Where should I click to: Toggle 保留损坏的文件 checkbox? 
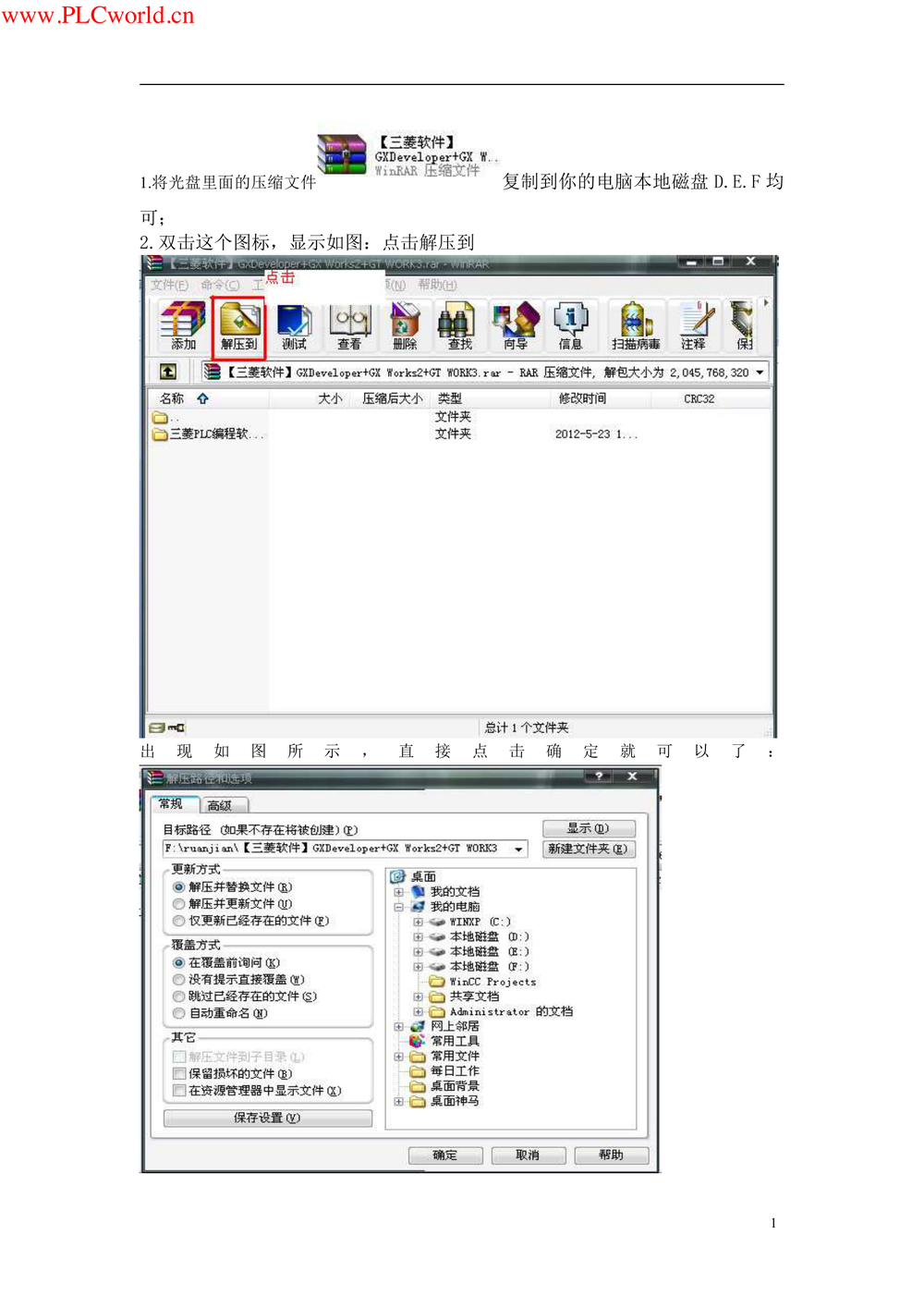[x=179, y=1073]
